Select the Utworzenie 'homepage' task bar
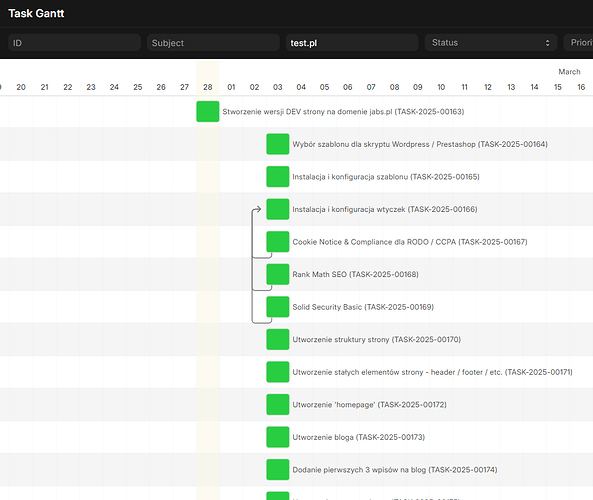The height and width of the screenshot is (500, 593). click(x=278, y=404)
